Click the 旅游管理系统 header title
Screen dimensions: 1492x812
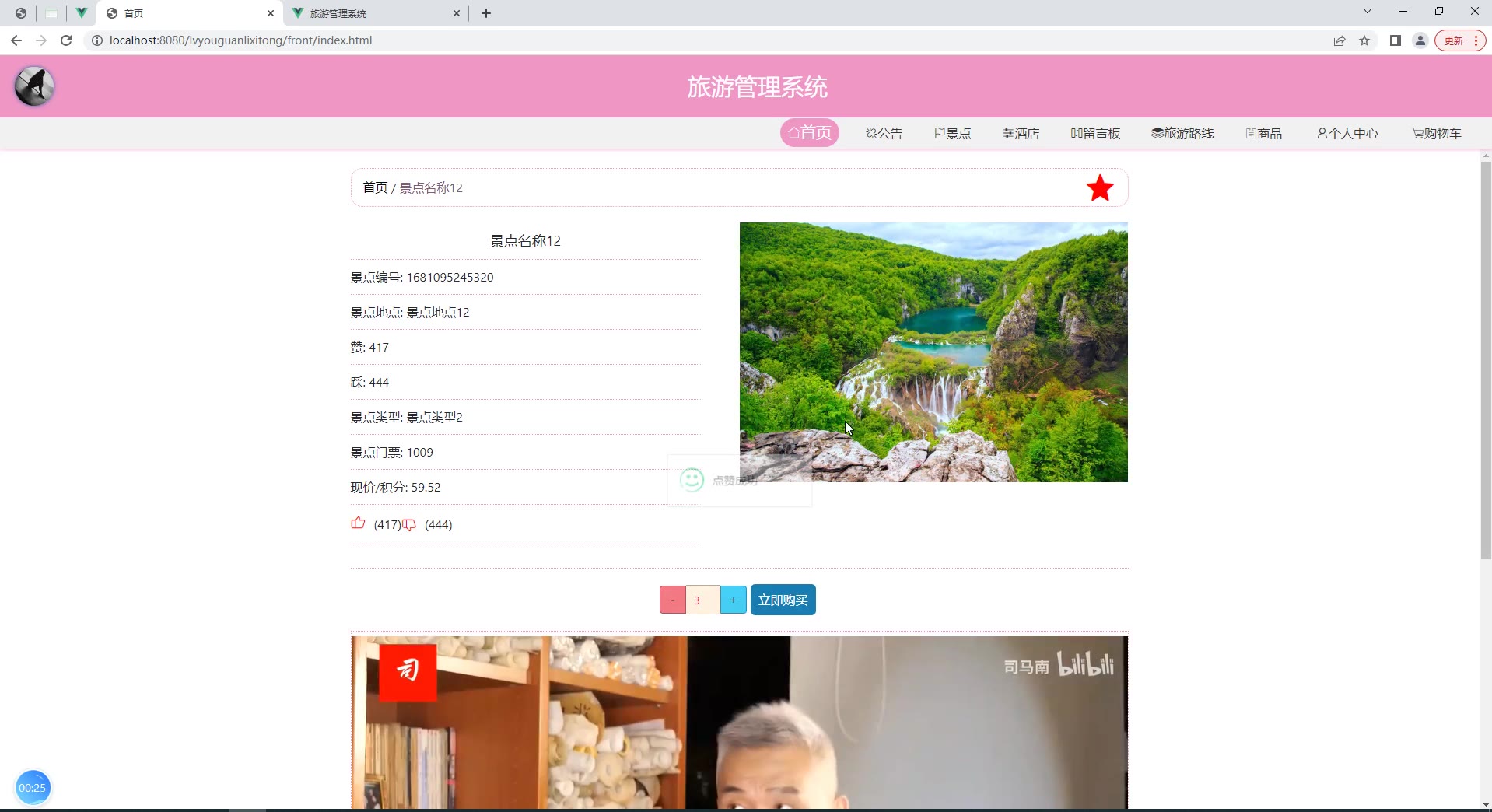point(757,87)
